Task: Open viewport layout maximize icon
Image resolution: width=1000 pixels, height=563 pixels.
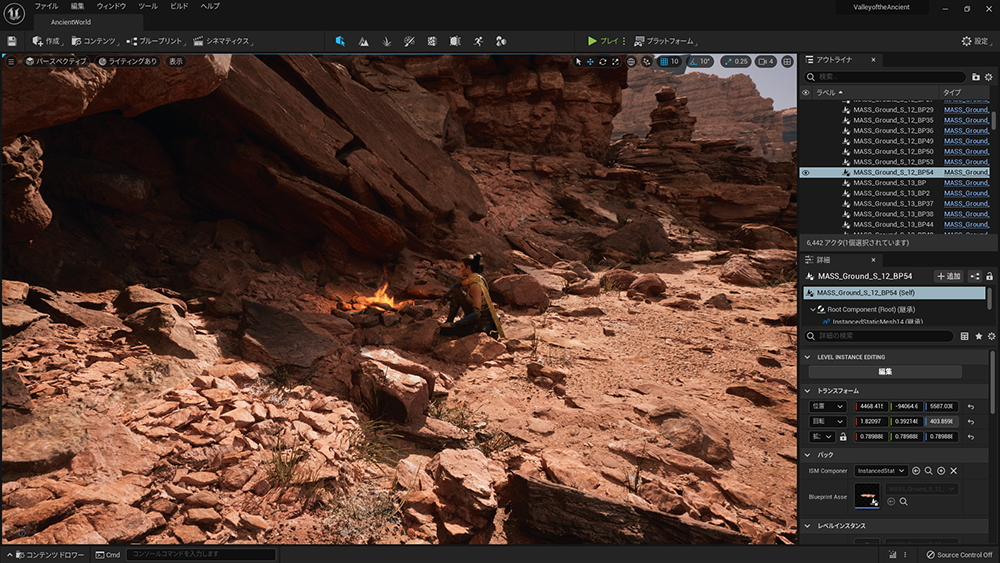Action: 788,62
